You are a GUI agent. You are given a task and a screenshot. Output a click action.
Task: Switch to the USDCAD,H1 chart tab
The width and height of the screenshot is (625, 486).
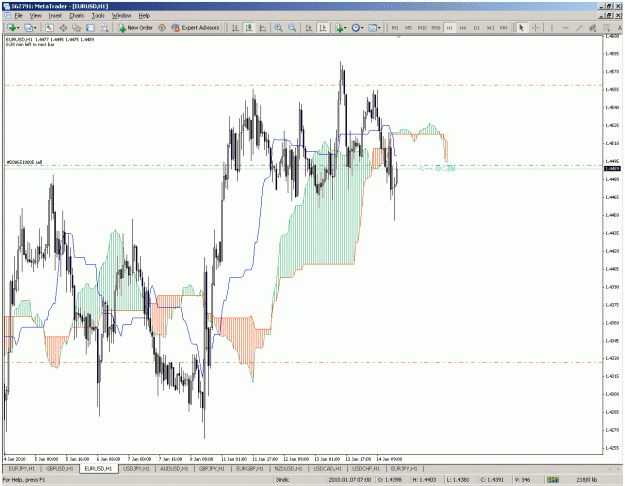tap(327, 469)
